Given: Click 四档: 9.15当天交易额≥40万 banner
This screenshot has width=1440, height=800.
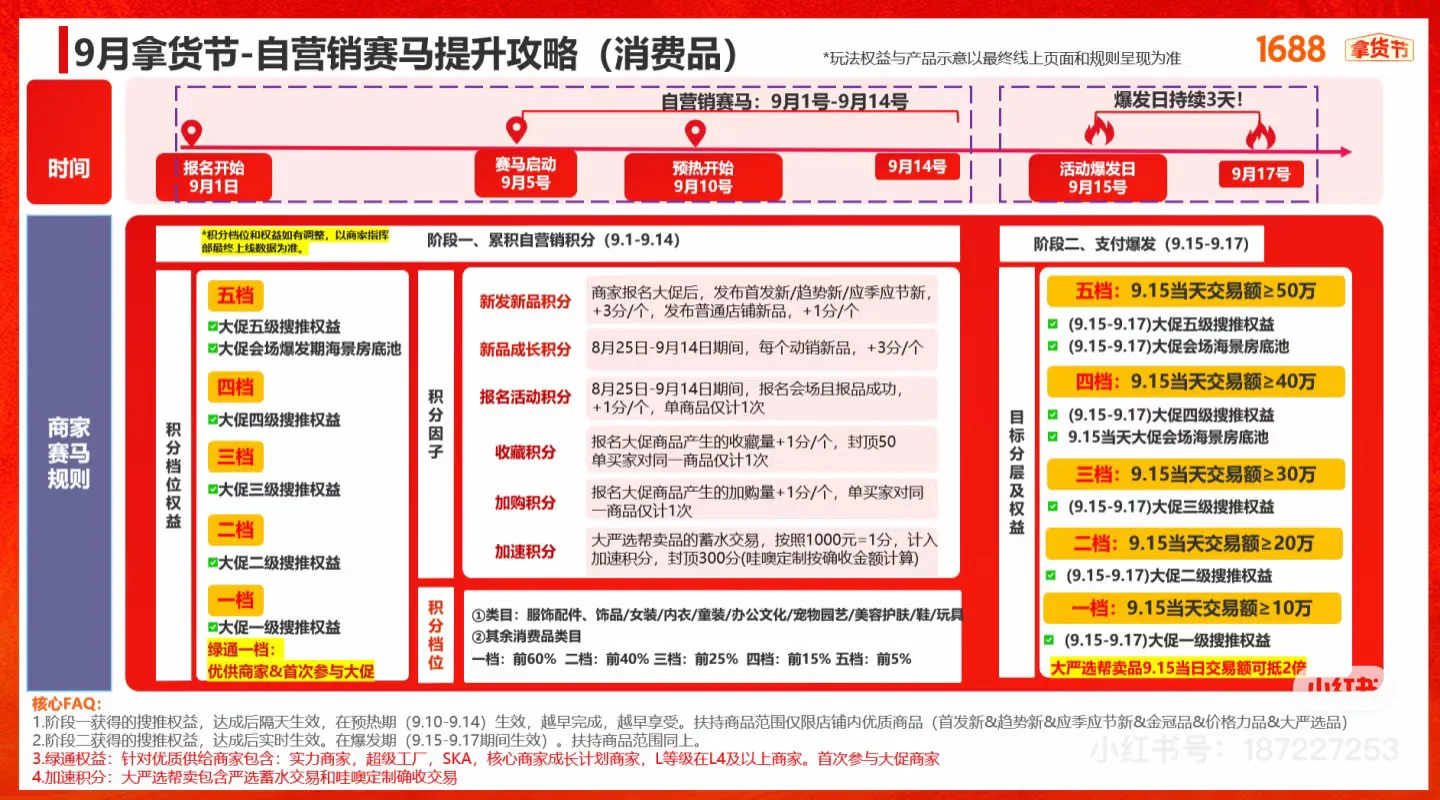Looking at the screenshot, I should point(1195,382).
